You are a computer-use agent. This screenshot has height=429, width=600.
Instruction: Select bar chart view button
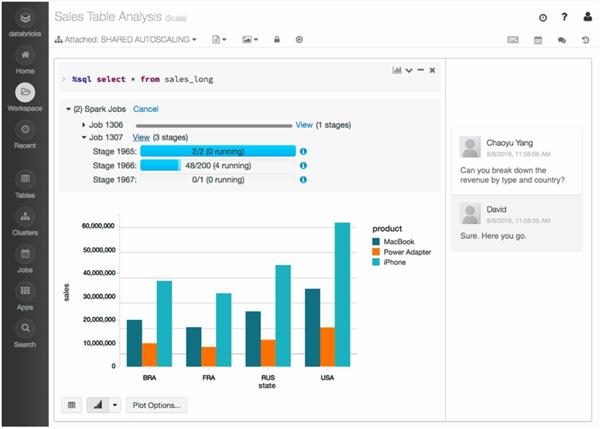coord(98,405)
